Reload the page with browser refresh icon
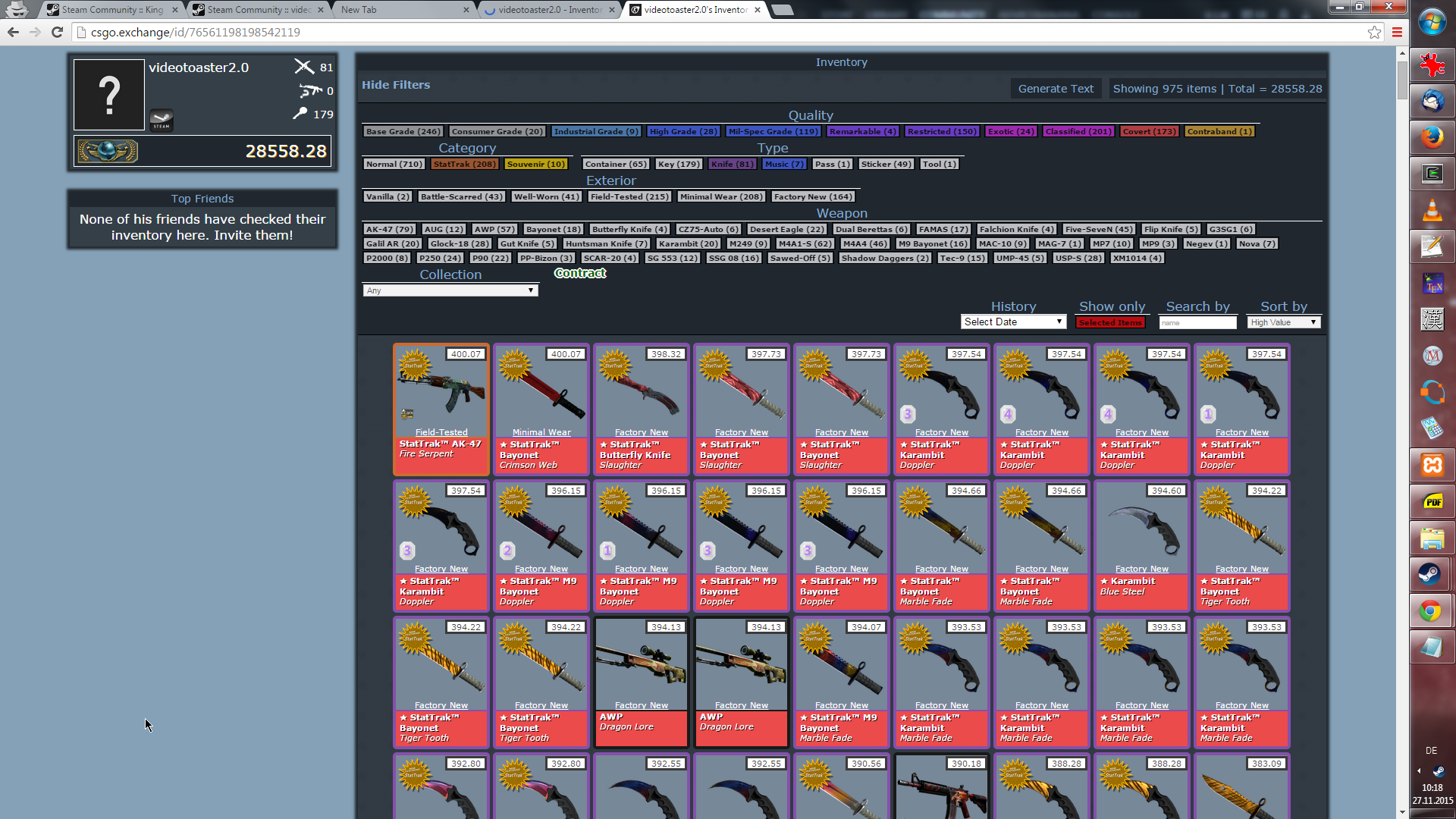The height and width of the screenshot is (819, 1456). point(57,32)
